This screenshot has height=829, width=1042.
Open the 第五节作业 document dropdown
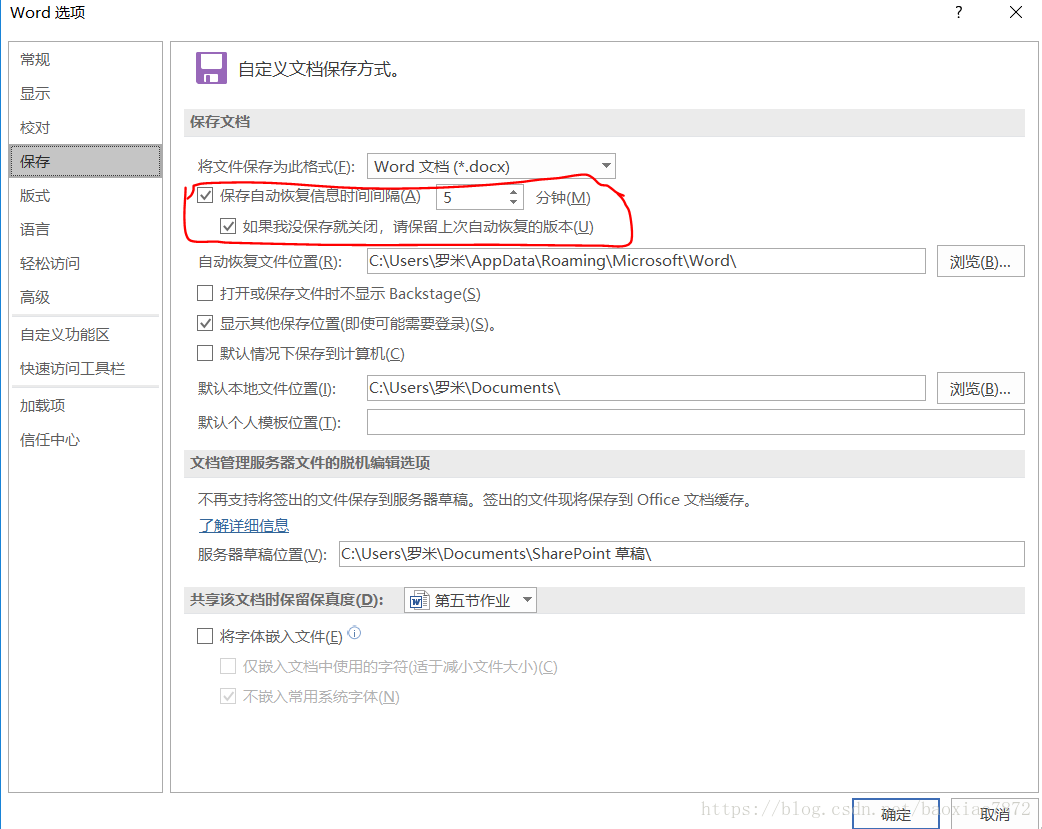pos(470,600)
